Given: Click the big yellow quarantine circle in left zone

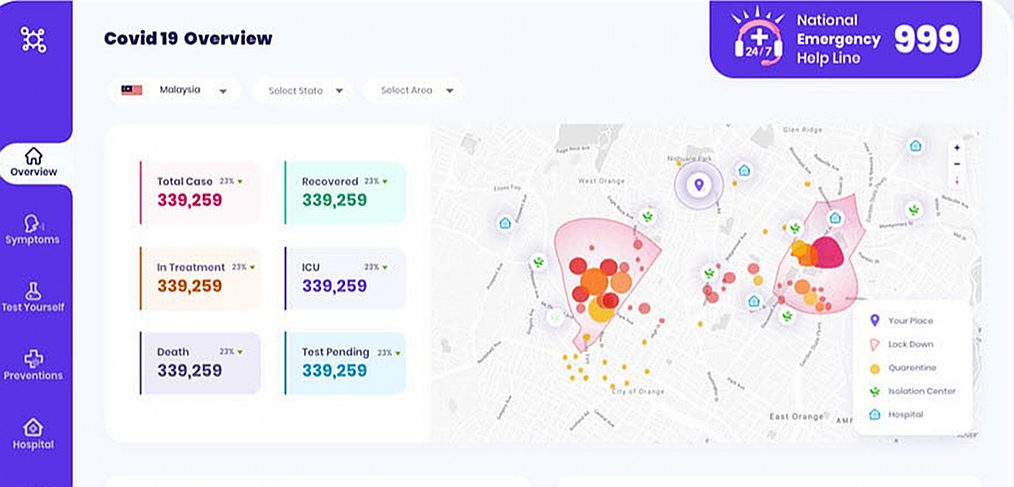Looking at the screenshot, I should tap(601, 309).
